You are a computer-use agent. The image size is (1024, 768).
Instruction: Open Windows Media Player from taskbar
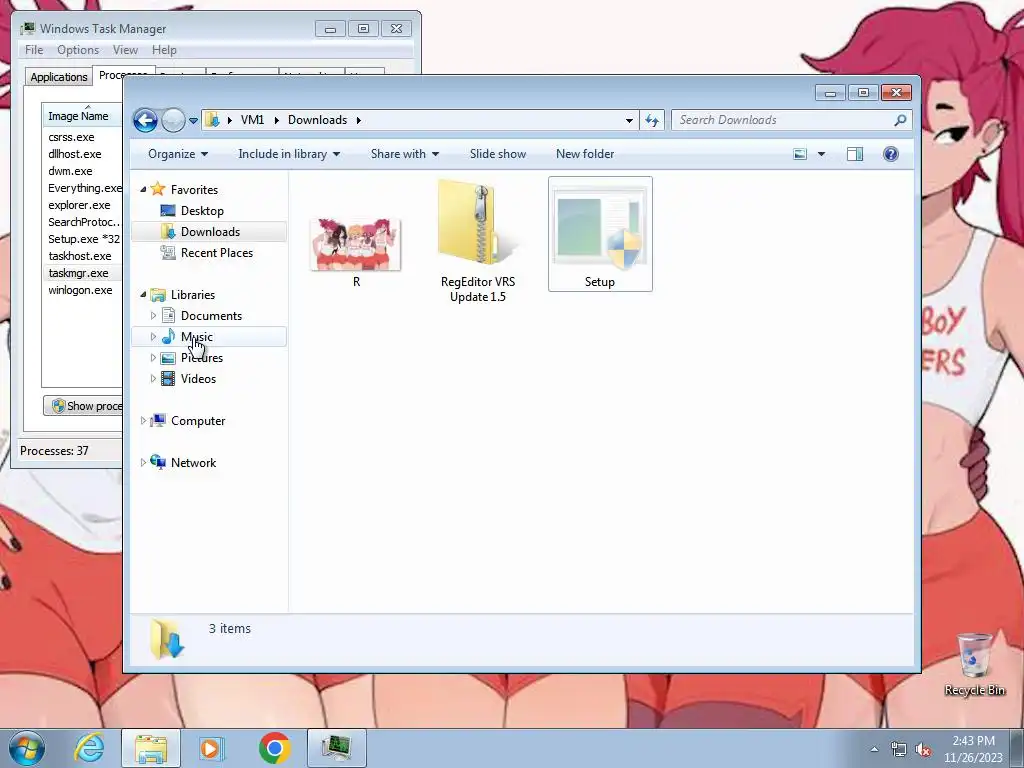pos(211,748)
